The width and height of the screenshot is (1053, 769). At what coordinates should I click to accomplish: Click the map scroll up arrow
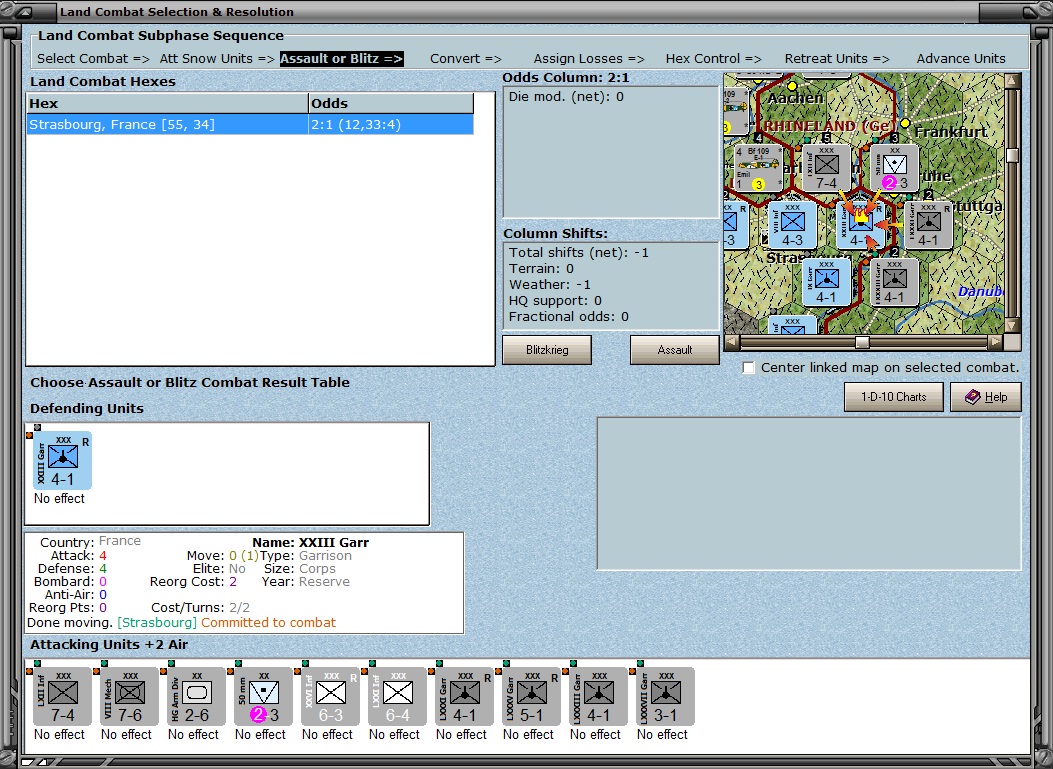pos(1012,81)
